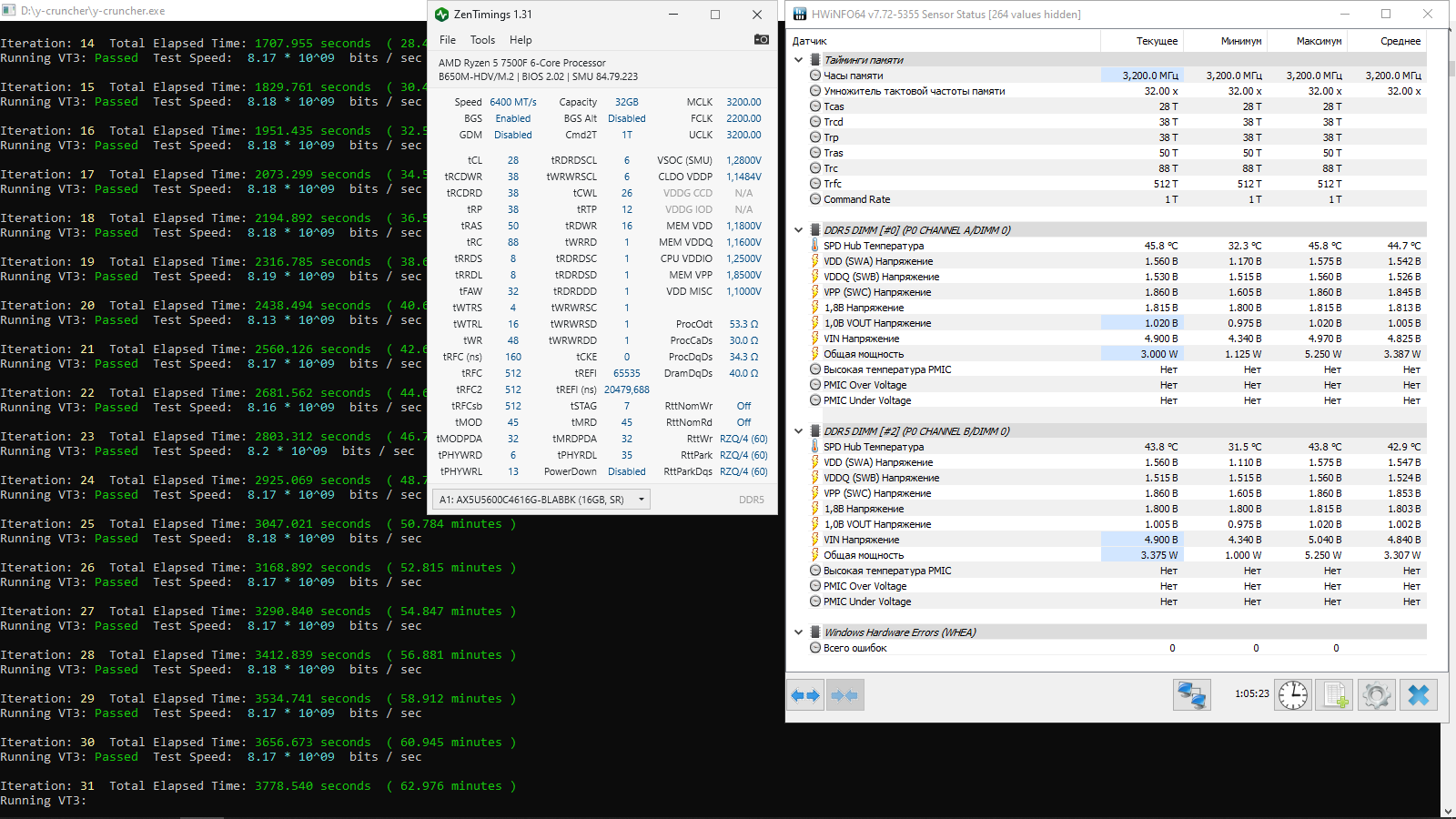1456x819 pixels.
Task: Click the HWiNFO expand-columns blue arrows button
Action: point(805,695)
